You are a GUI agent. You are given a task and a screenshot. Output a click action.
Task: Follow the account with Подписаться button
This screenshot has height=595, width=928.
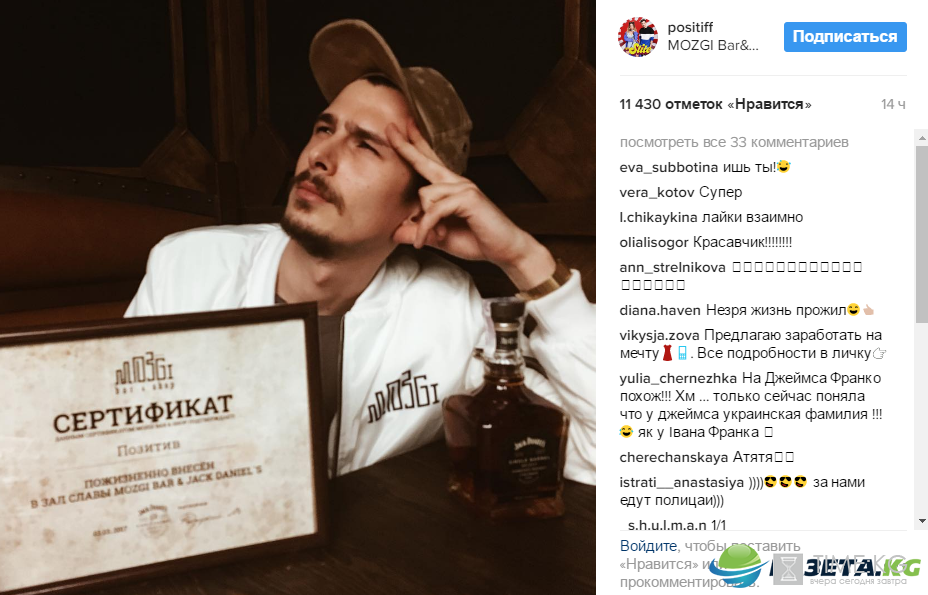tap(845, 37)
